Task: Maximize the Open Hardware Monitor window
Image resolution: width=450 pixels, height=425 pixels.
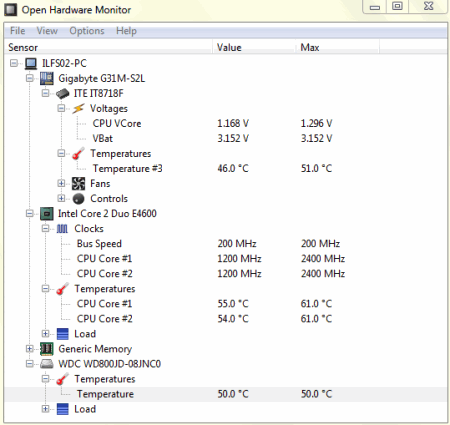Action: 397,7
